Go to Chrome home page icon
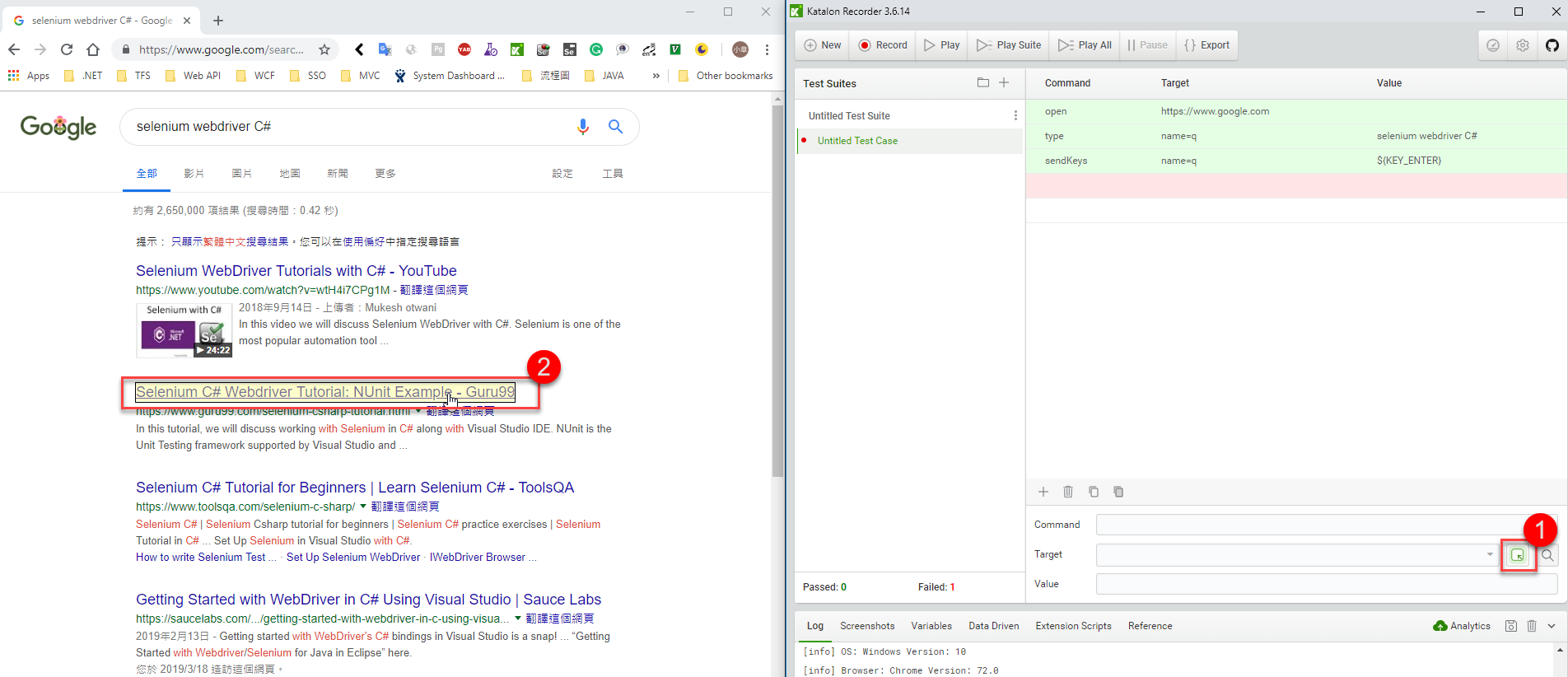Viewport: 1568px width, 677px height. point(93,49)
